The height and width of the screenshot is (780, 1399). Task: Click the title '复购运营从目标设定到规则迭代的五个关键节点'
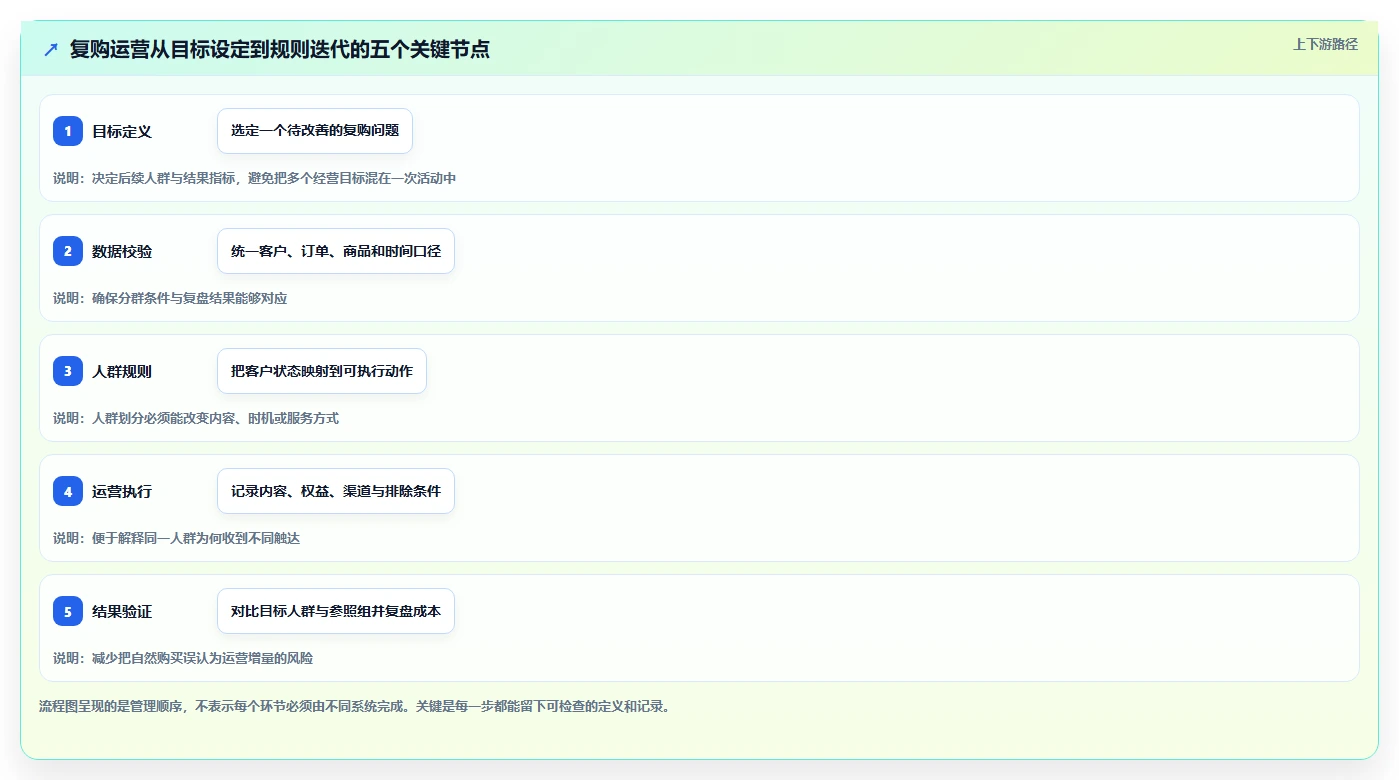(280, 49)
